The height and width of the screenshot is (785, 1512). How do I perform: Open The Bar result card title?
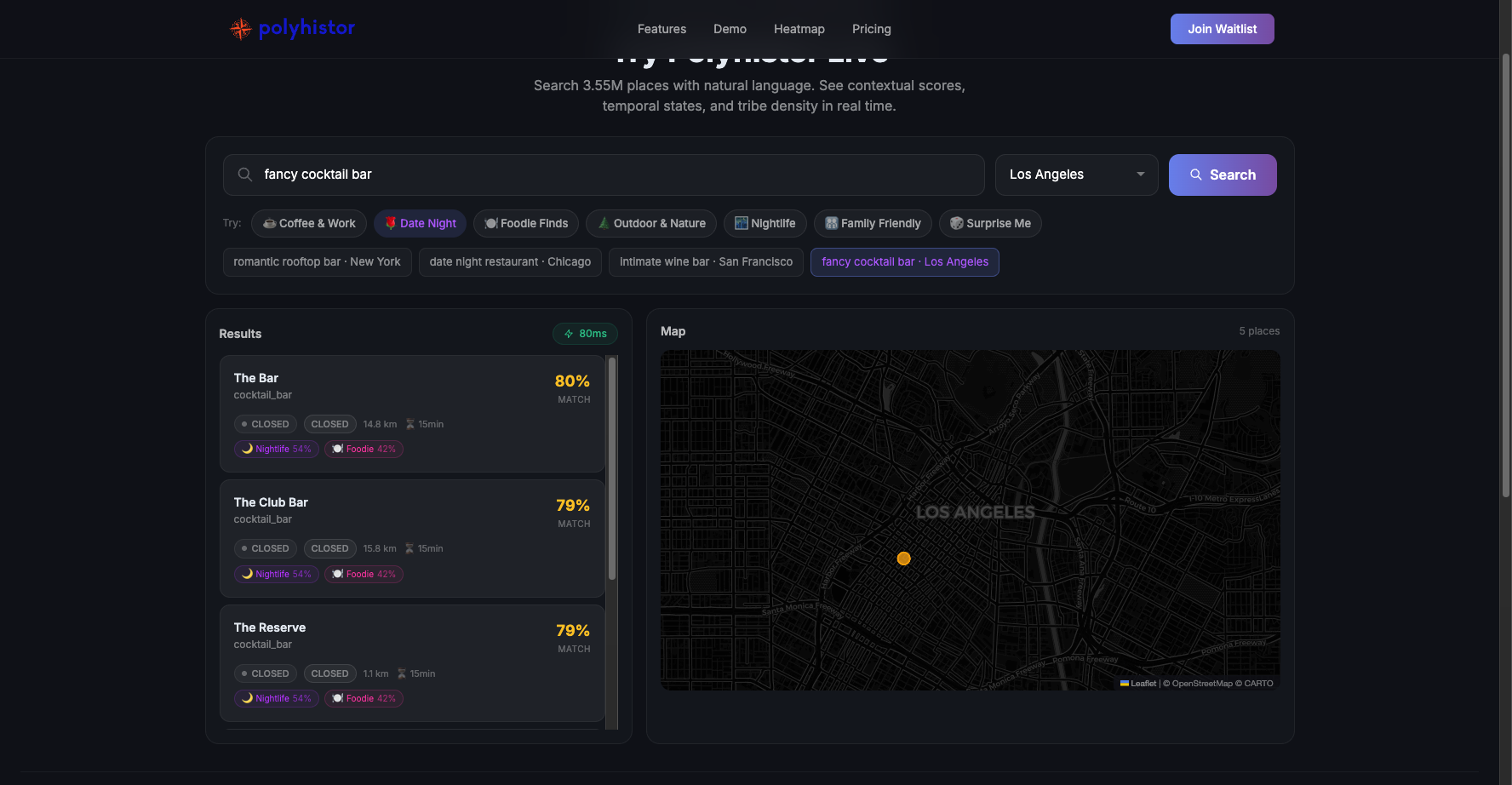point(256,378)
